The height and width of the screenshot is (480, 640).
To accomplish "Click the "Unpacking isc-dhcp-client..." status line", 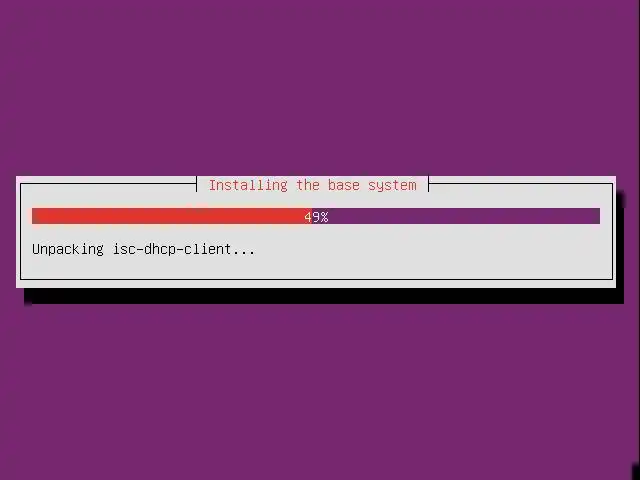I will 144,249.
